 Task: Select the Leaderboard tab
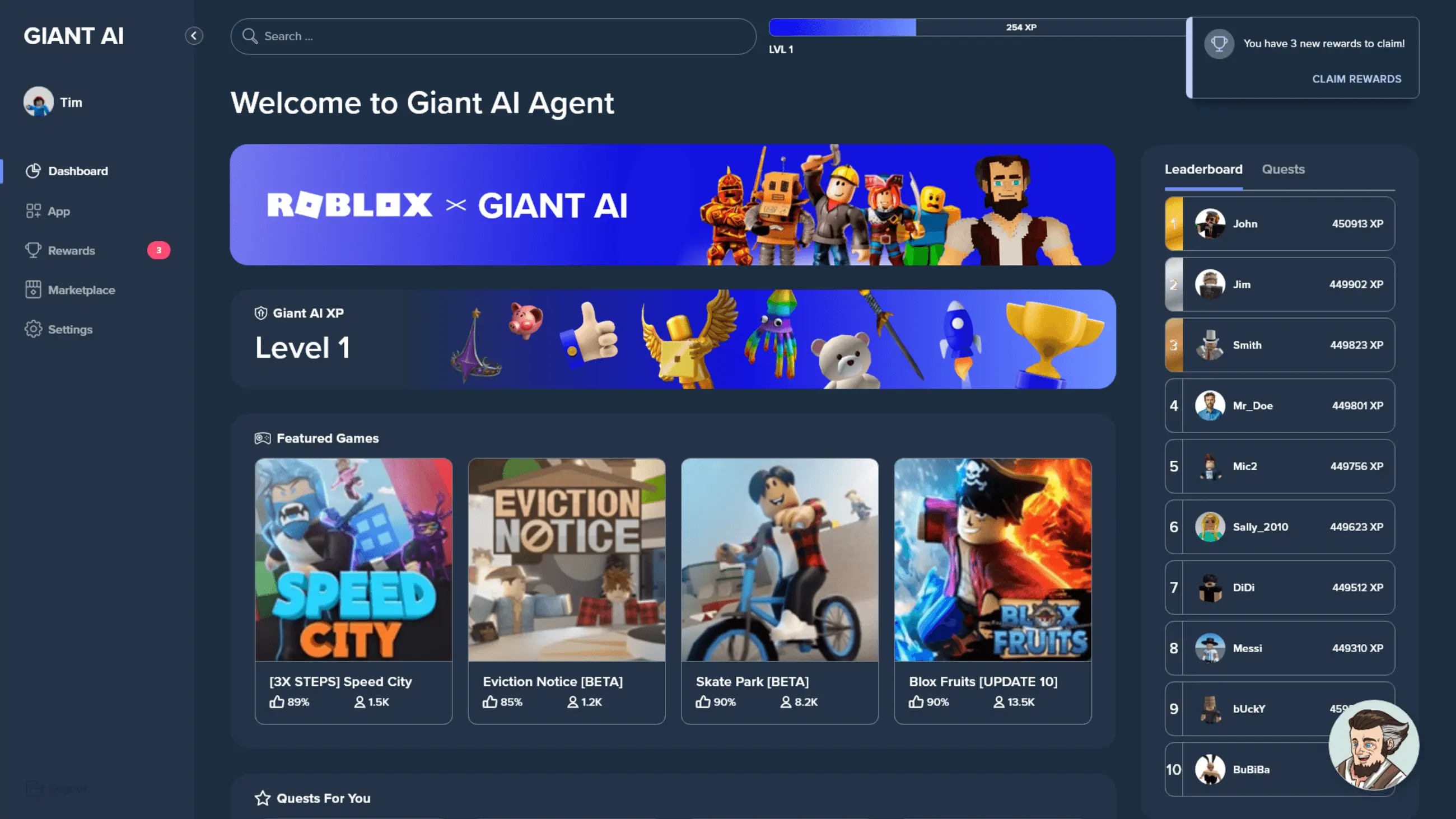point(1203,169)
